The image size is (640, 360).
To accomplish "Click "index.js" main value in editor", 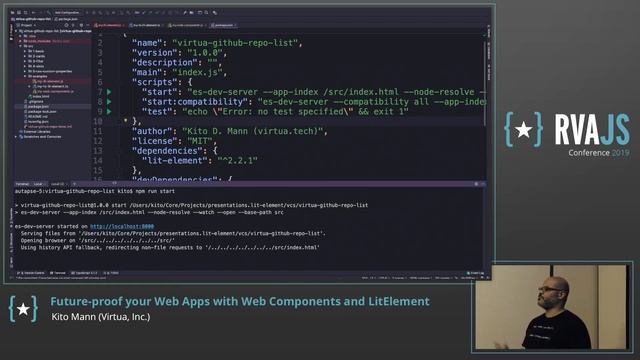I will (198, 72).
